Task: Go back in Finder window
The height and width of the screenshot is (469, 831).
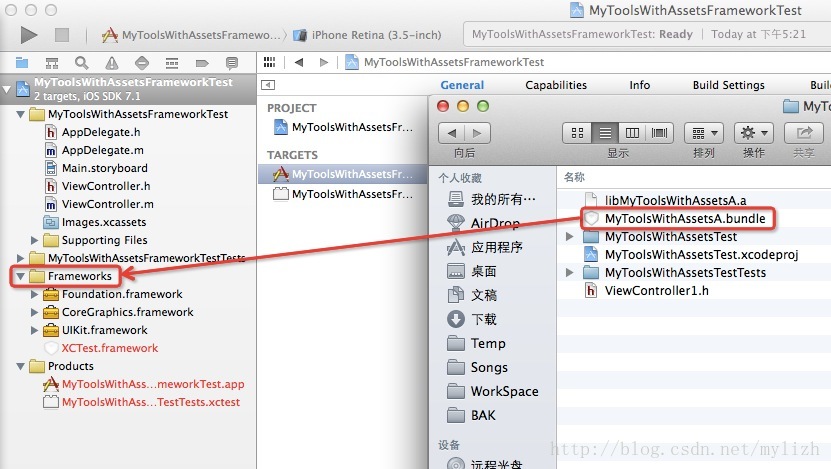Action: click(x=452, y=133)
